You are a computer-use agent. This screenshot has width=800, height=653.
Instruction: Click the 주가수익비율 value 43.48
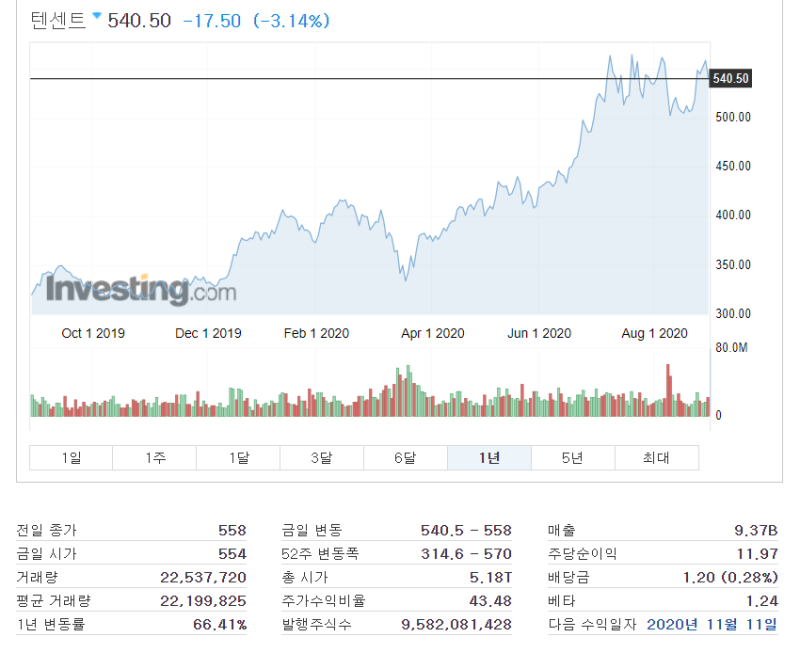coord(490,600)
